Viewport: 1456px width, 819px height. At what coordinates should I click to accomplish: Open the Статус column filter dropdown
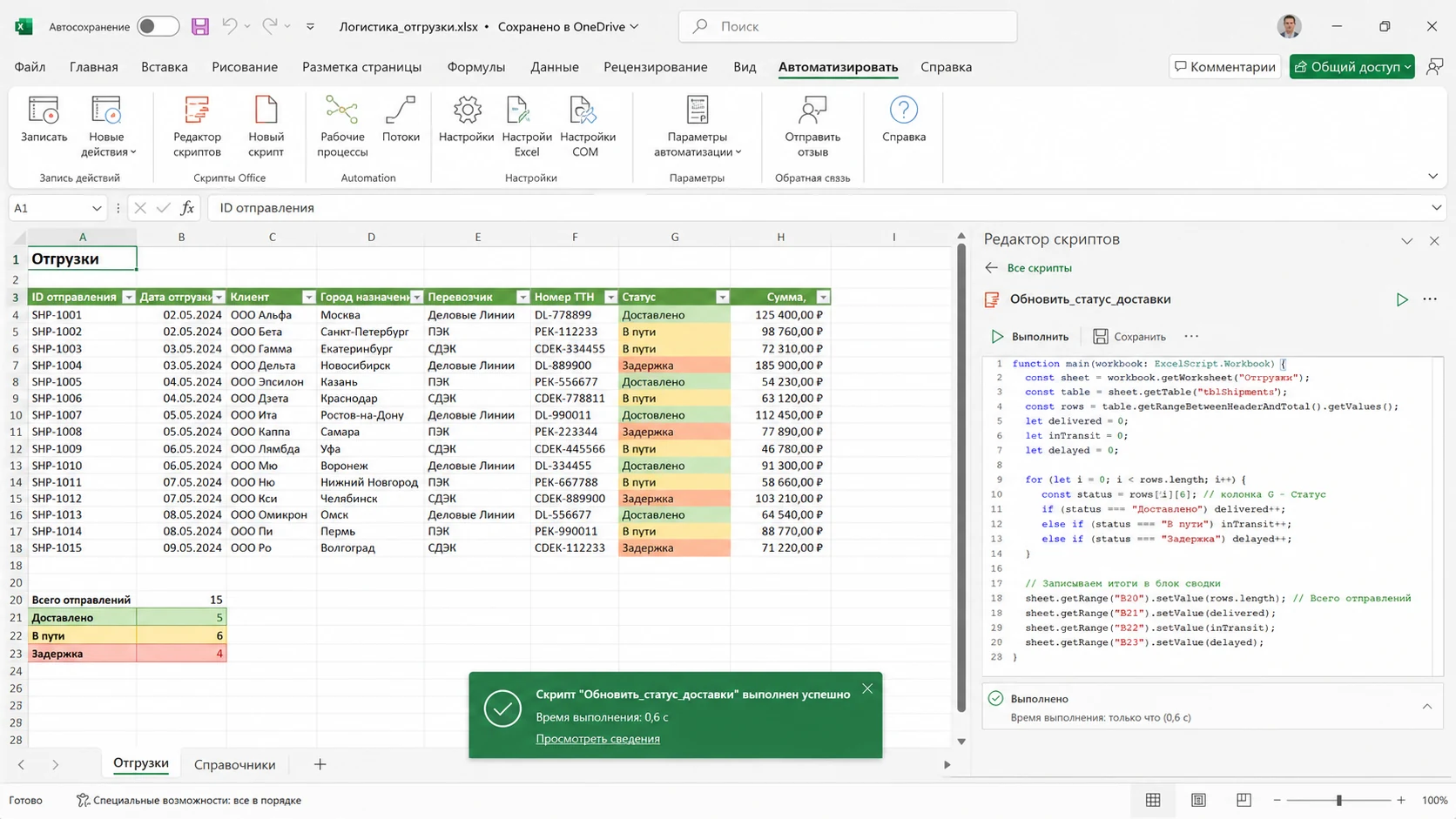(x=722, y=298)
